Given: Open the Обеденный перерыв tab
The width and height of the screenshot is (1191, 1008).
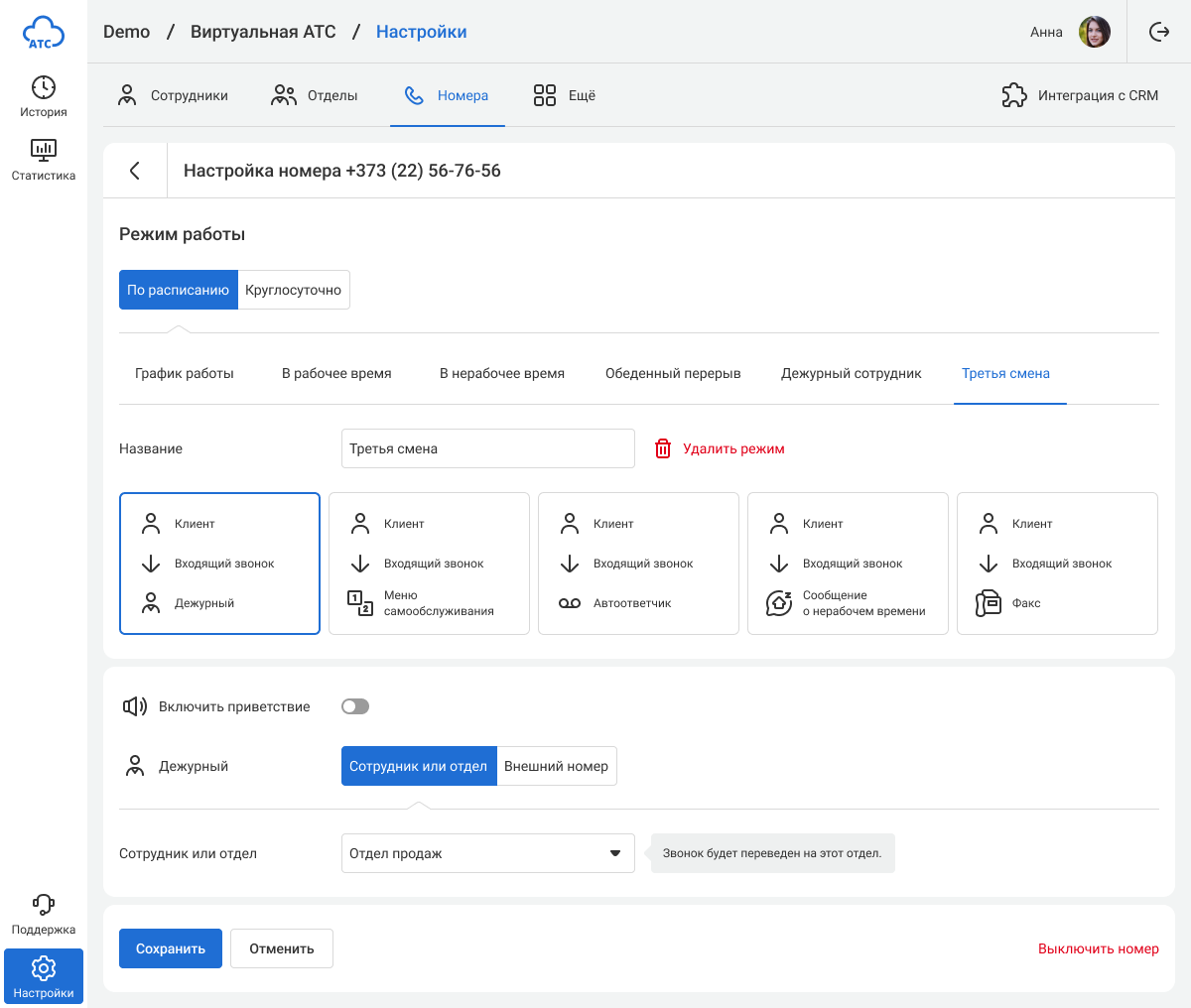Looking at the screenshot, I should click(673, 373).
